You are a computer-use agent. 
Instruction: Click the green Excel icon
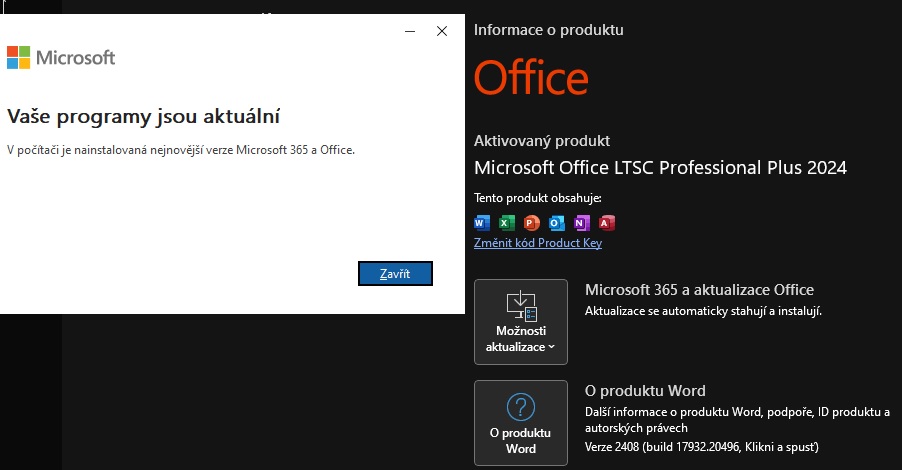point(506,223)
